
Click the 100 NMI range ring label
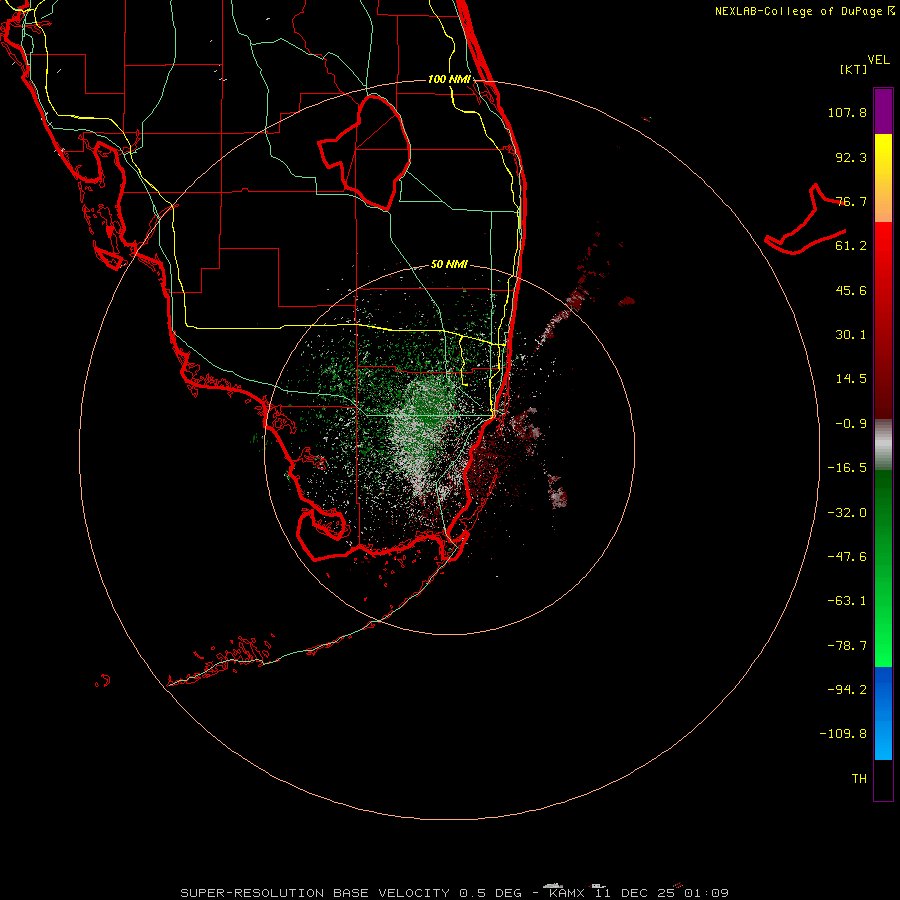pyautogui.click(x=449, y=79)
